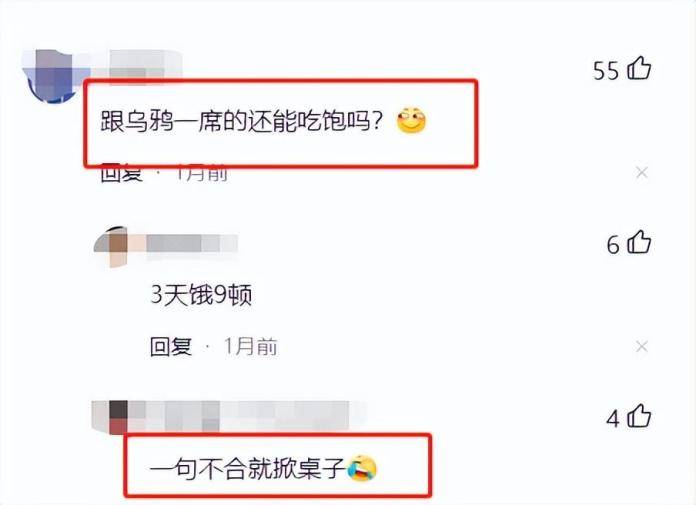Image resolution: width=696 pixels, height=505 pixels.
Task: Reply to the '跟乌鸦一席的' comment
Action: (x=121, y=174)
